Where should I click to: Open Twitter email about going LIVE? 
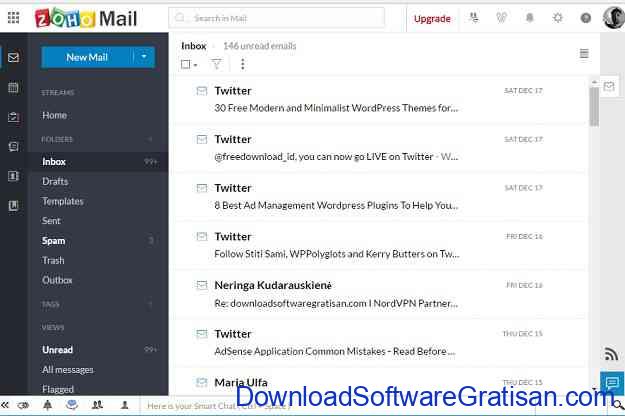[x=381, y=148]
